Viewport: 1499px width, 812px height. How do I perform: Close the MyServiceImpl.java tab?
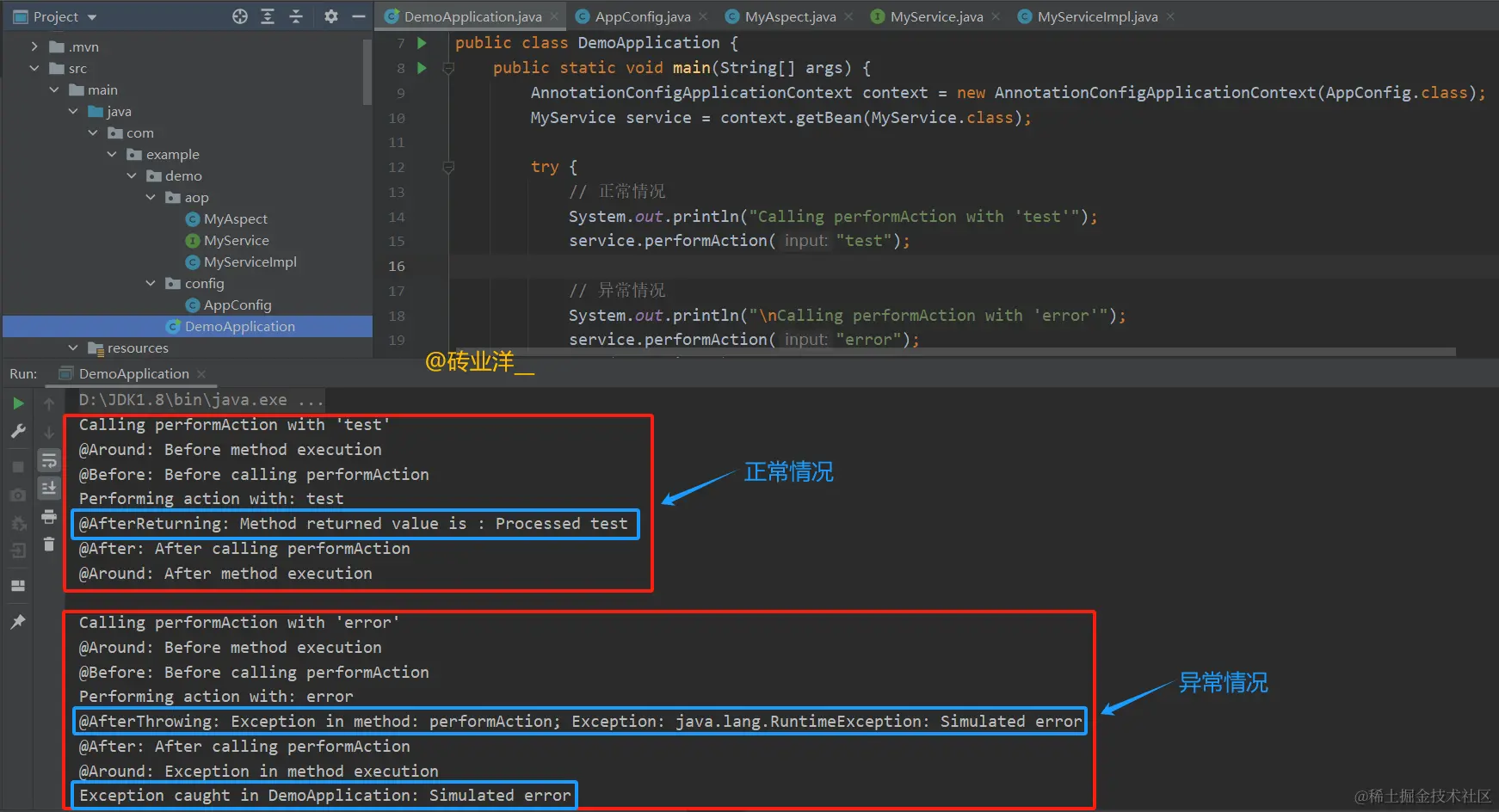click(1171, 16)
